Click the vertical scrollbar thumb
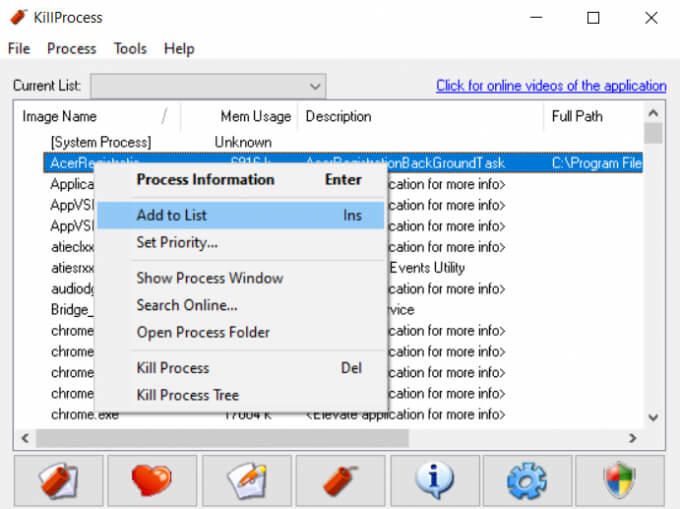680x509 pixels. click(x=653, y=133)
